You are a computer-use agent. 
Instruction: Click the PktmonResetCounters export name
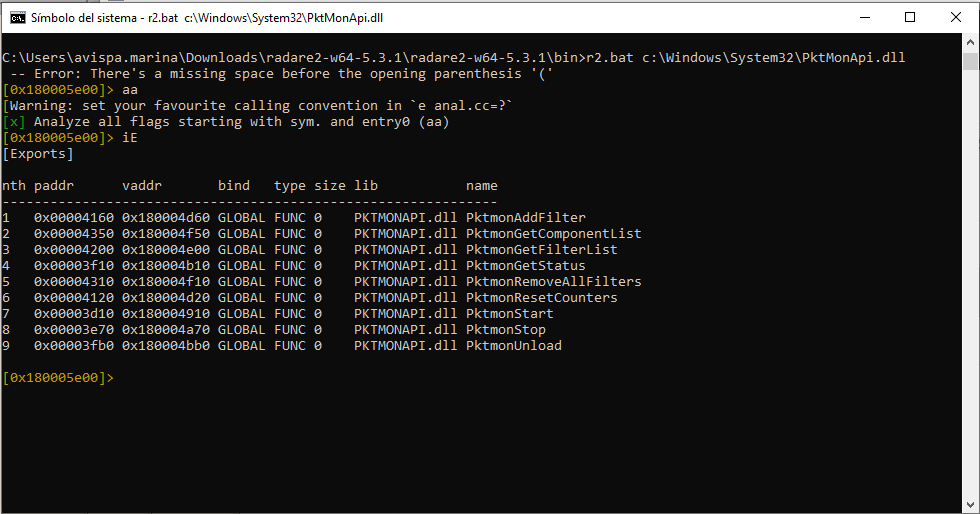[541, 297]
